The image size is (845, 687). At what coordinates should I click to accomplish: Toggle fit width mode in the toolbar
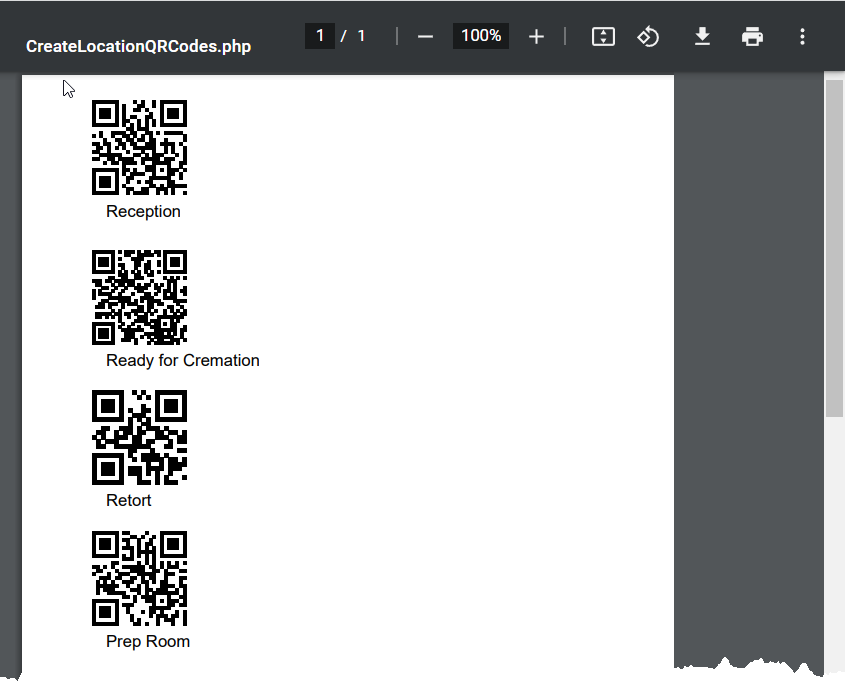(602, 36)
